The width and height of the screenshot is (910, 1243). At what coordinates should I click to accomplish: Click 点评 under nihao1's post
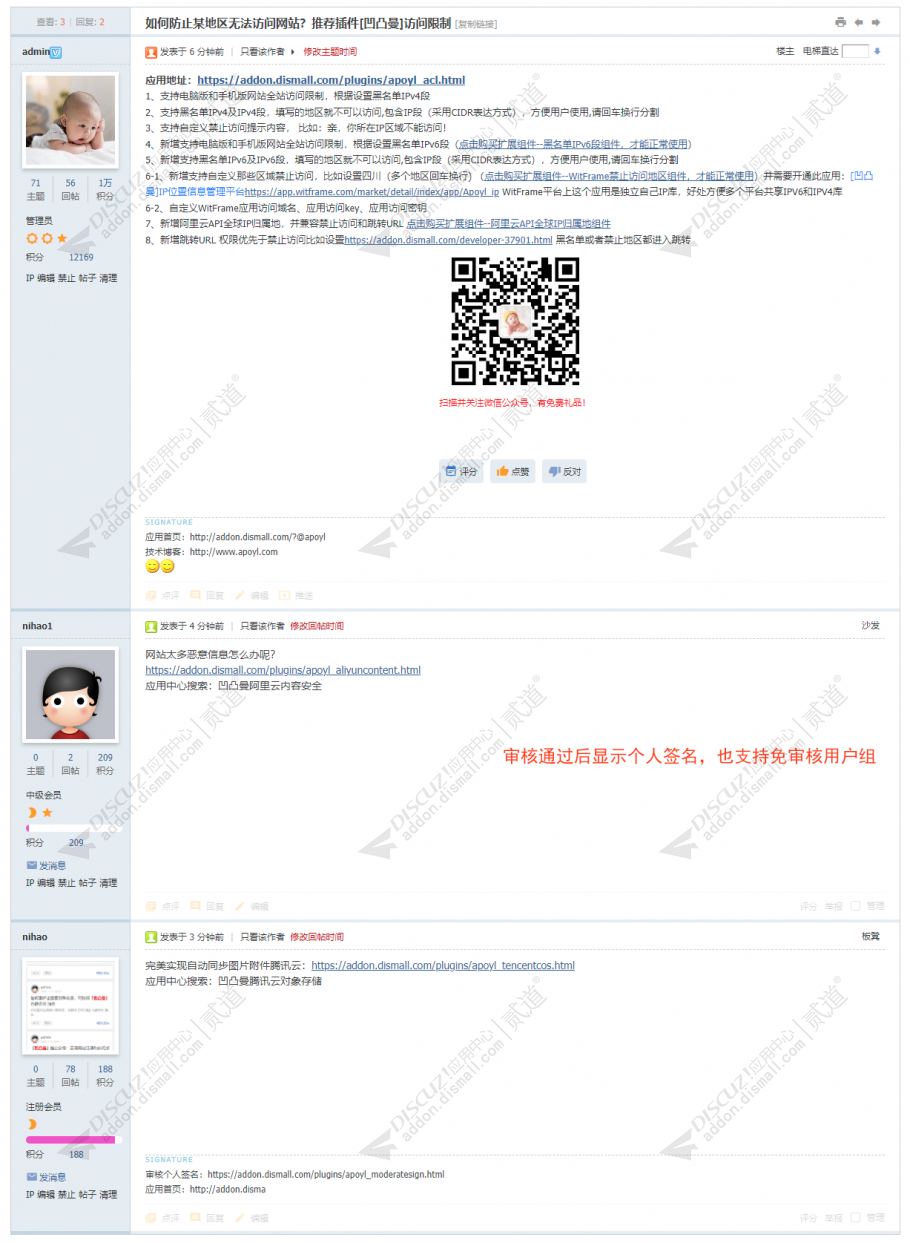click(163, 906)
